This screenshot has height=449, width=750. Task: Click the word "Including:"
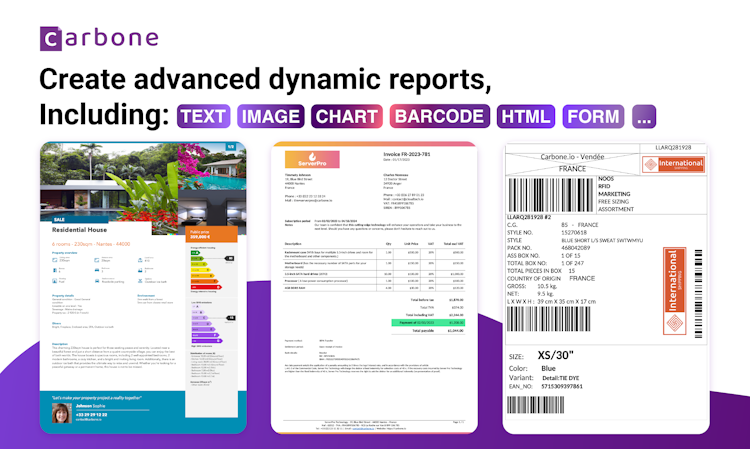coord(104,115)
